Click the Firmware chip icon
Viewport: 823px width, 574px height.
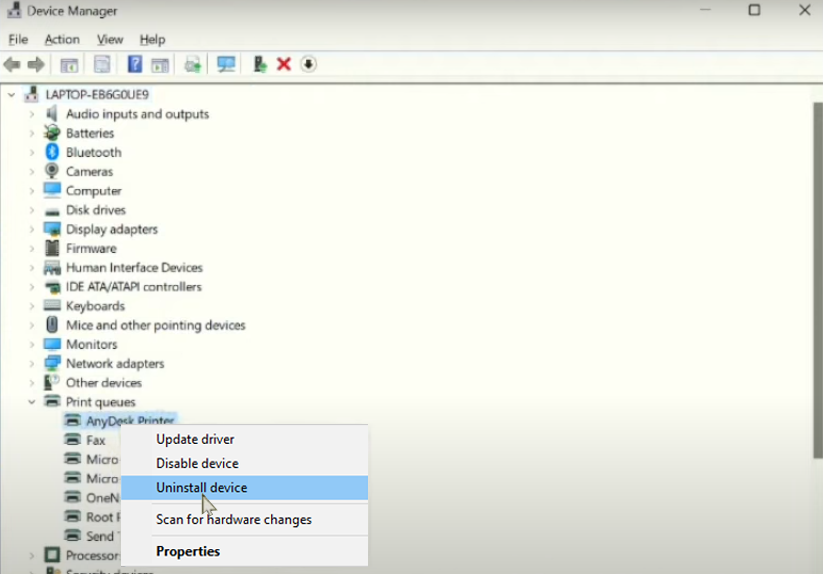tap(52, 248)
